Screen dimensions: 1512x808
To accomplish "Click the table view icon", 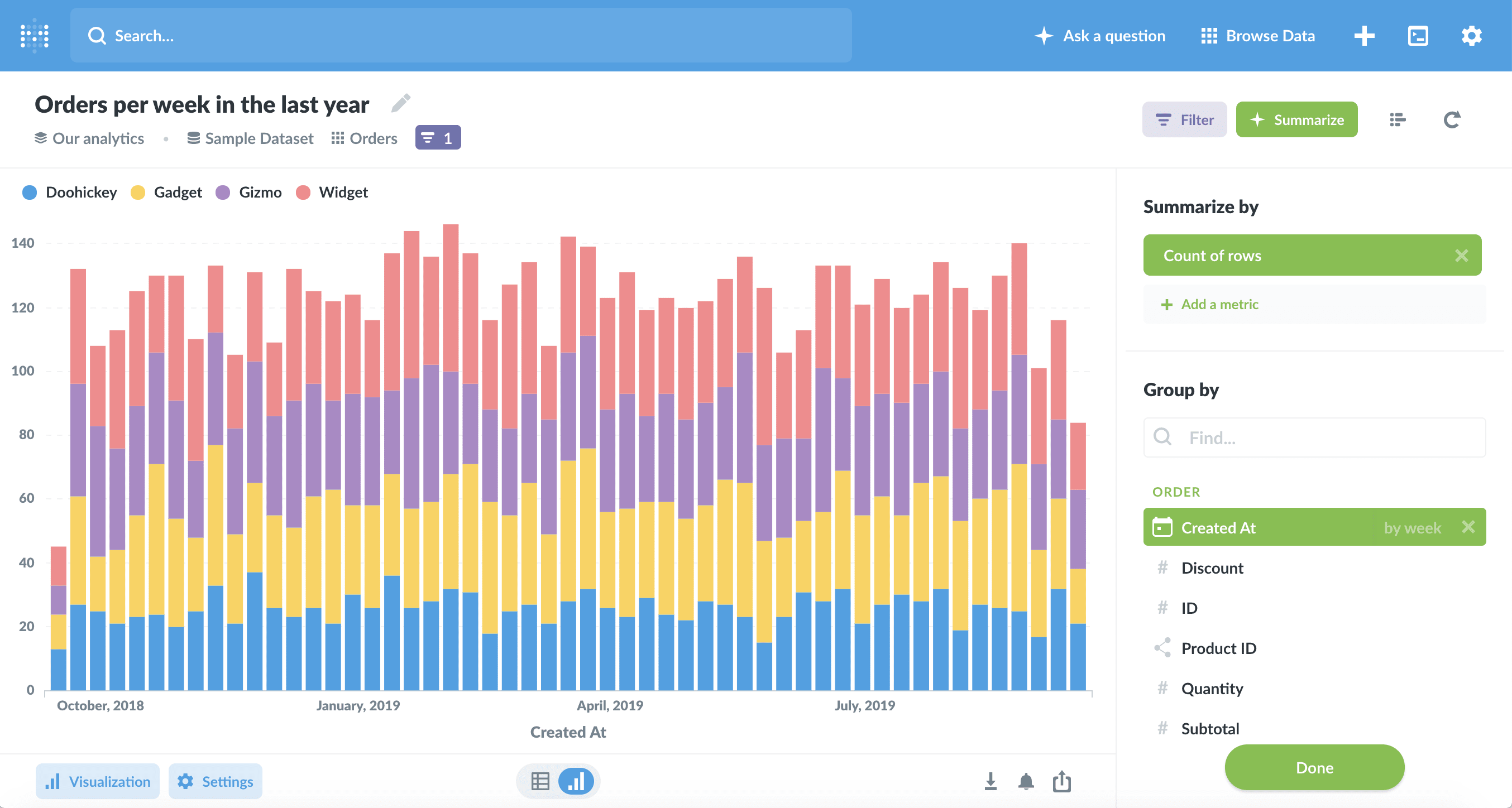I will point(540,781).
